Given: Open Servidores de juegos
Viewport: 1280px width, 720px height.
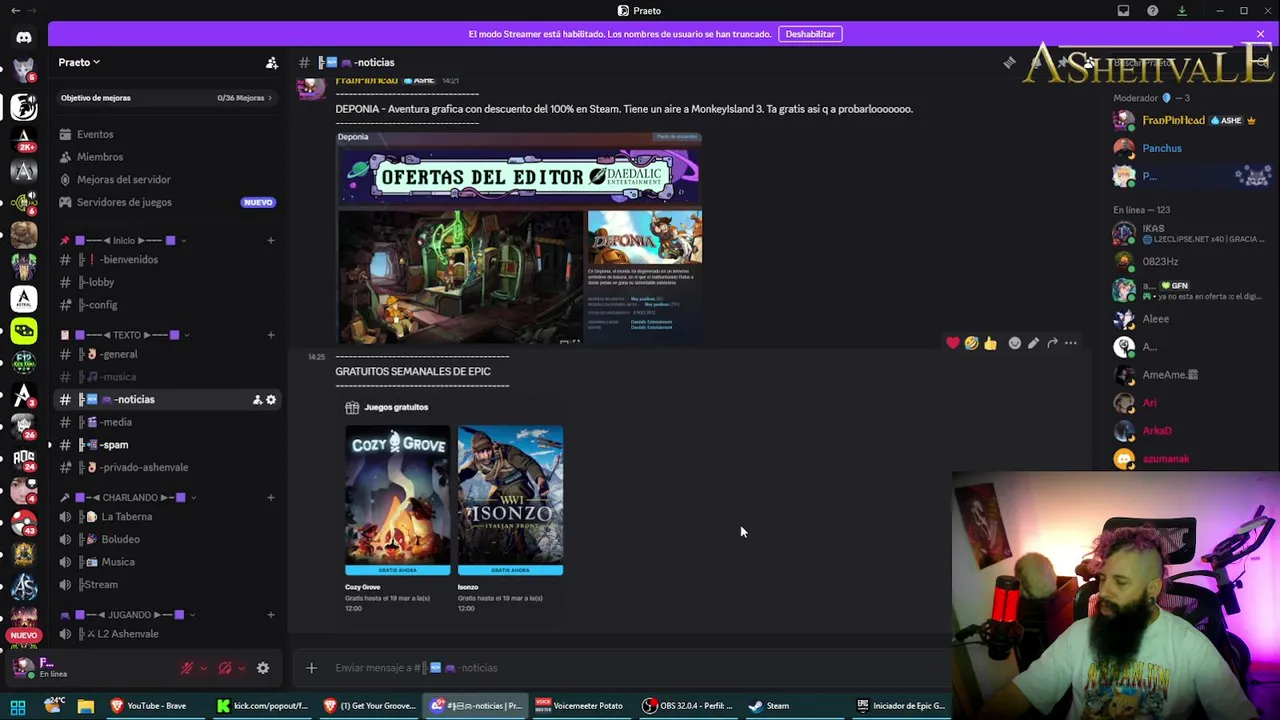Looking at the screenshot, I should 124,203.
